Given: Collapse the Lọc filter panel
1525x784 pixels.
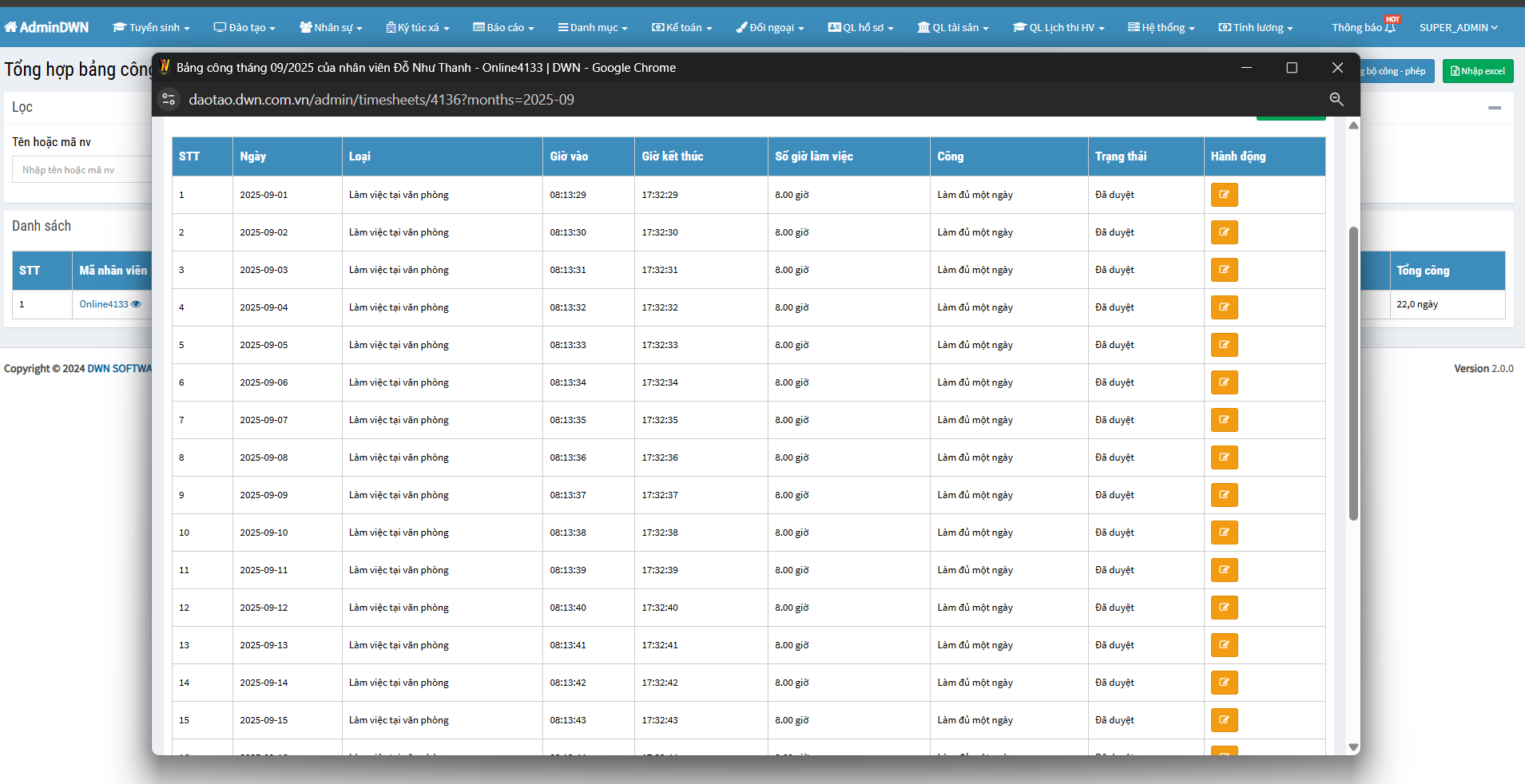Looking at the screenshot, I should (1494, 108).
